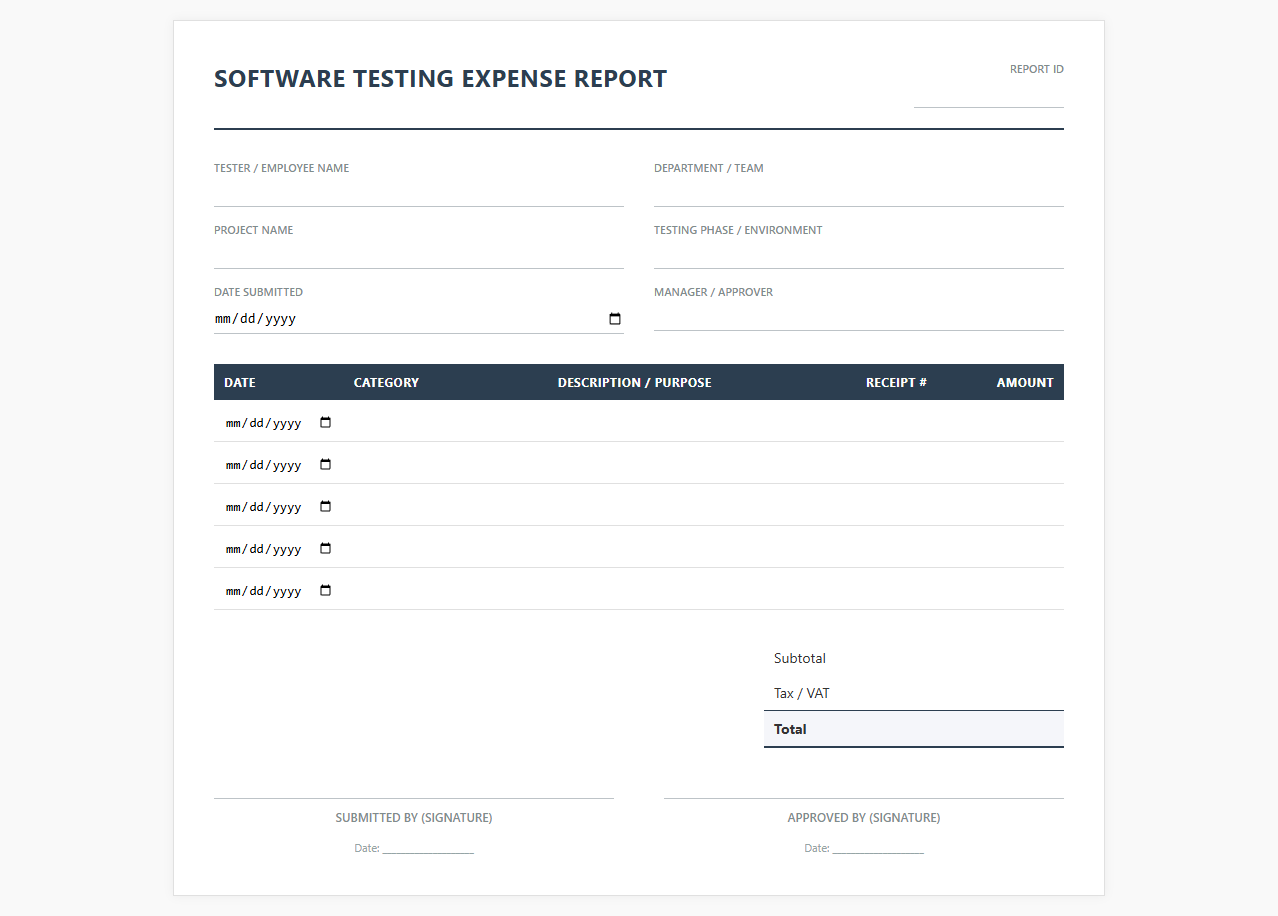Click the bold Total label
Viewport: 1278px width, 916px height.
coord(790,729)
